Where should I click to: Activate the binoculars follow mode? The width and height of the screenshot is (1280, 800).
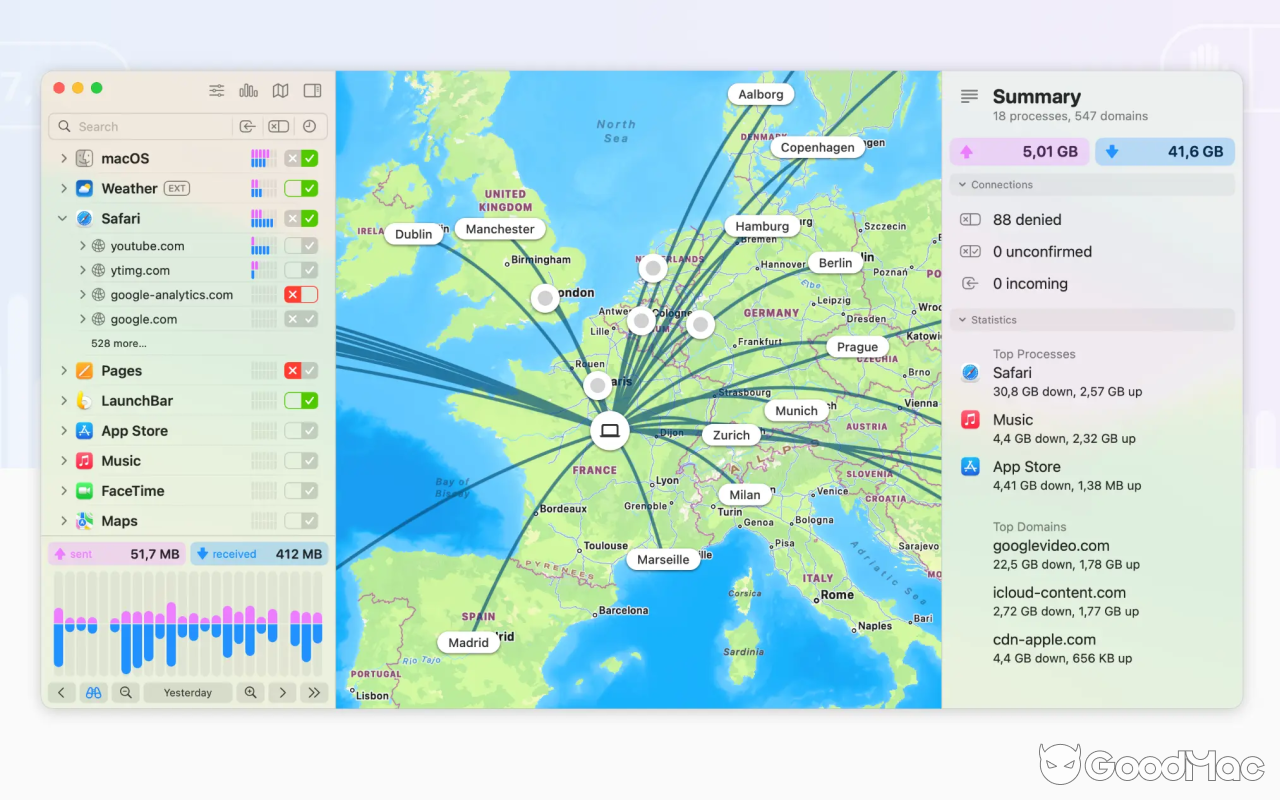93,692
